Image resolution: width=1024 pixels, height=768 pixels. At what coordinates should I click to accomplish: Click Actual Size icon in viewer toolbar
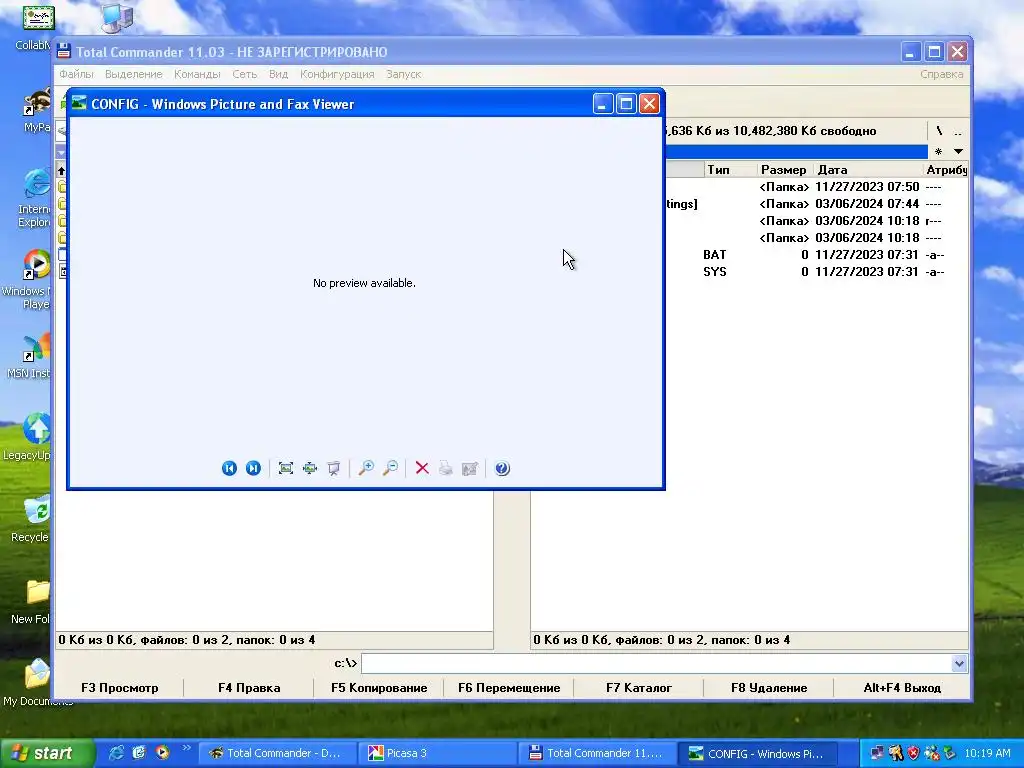point(310,468)
